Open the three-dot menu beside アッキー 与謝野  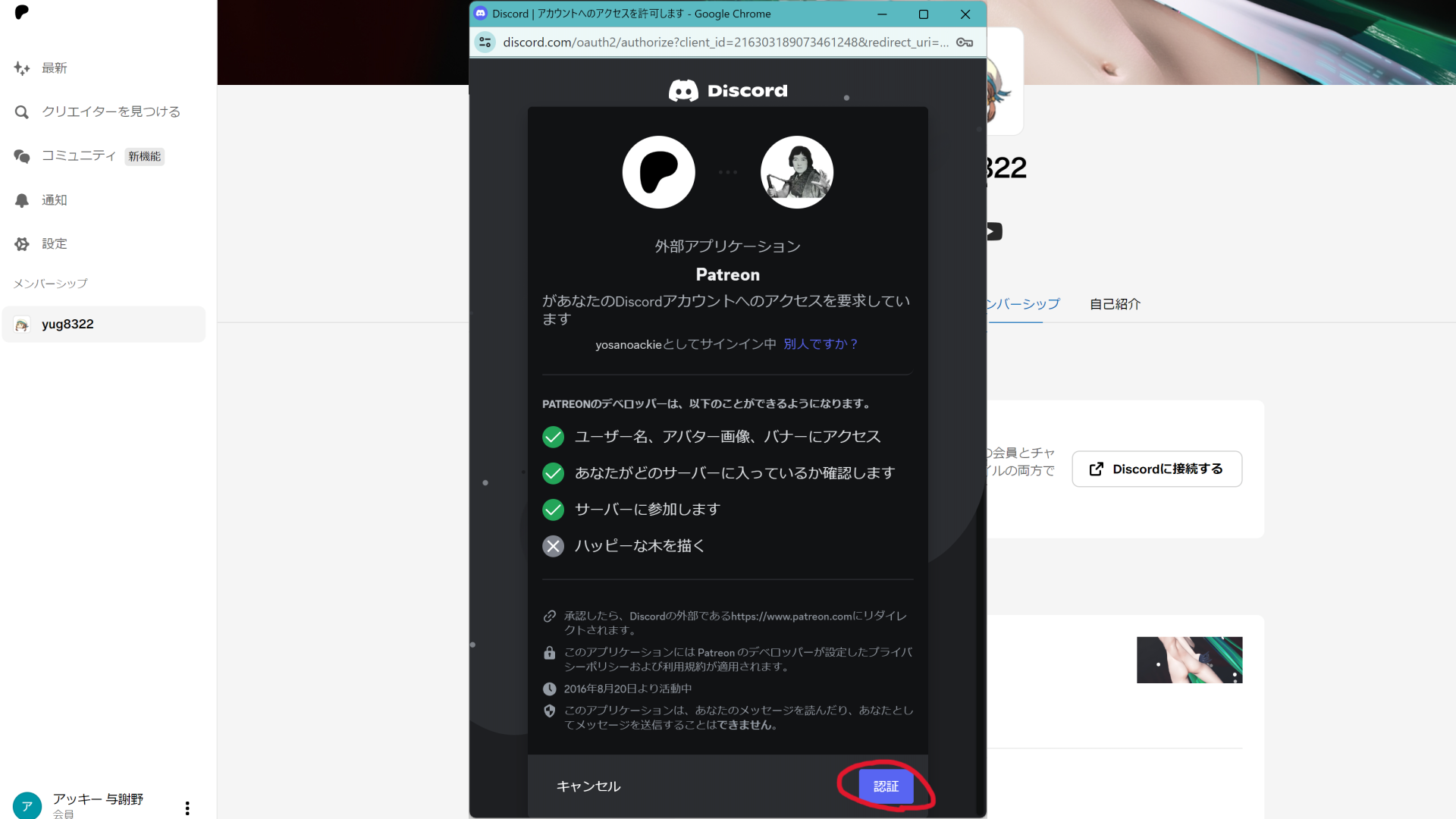pyautogui.click(x=187, y=808)
